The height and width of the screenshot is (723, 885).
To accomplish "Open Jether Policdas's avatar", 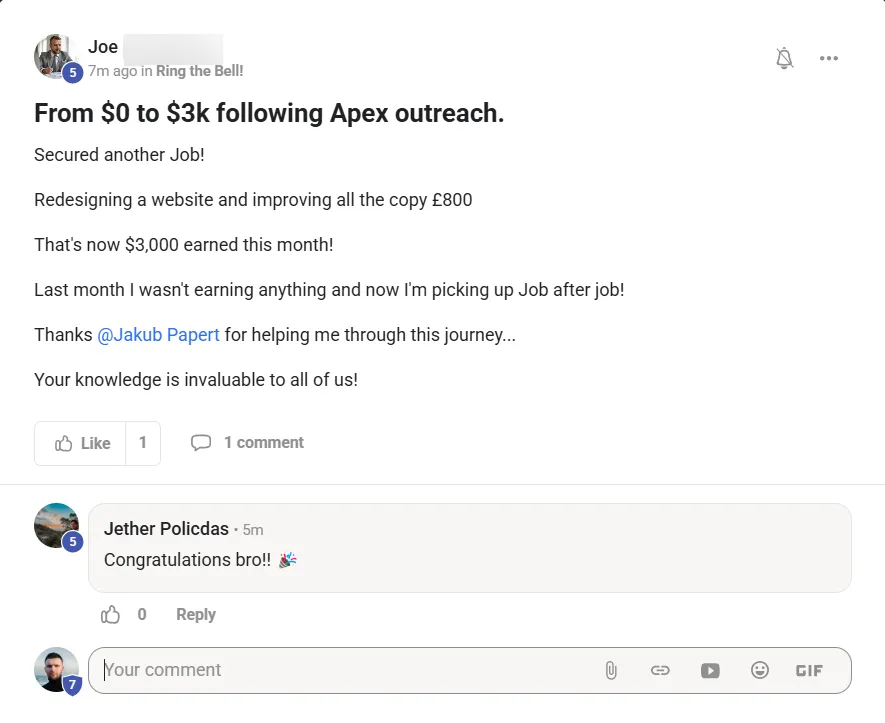I will click(x=56, y=525).
